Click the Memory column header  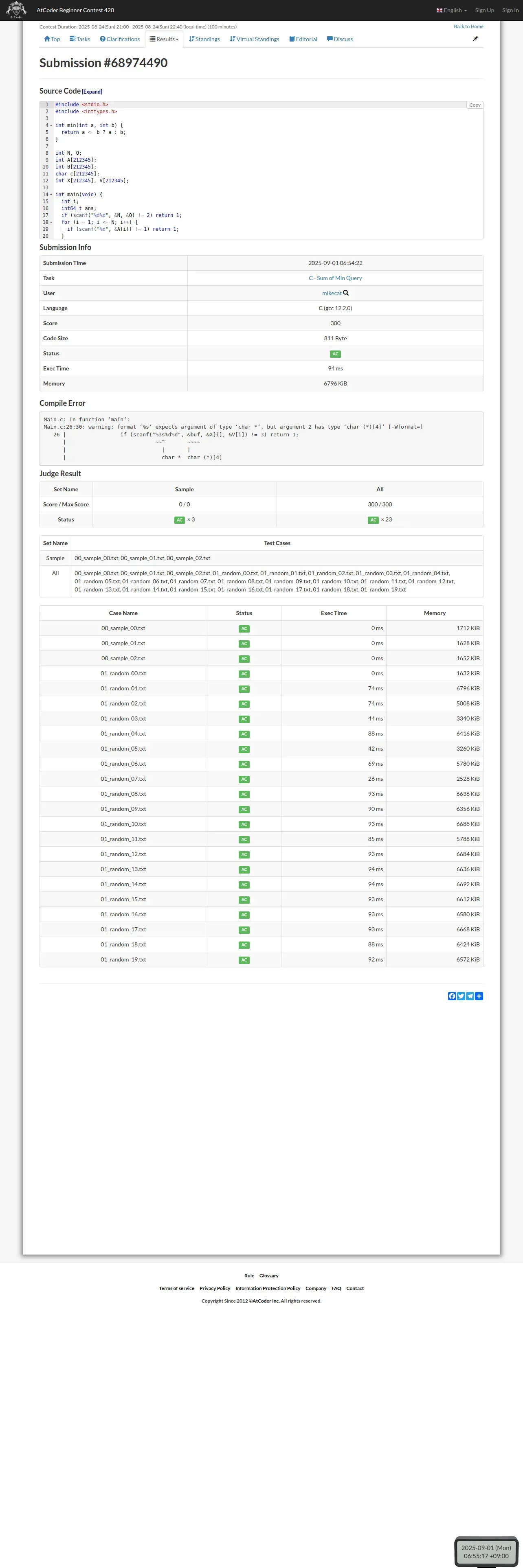pos(435,613)
